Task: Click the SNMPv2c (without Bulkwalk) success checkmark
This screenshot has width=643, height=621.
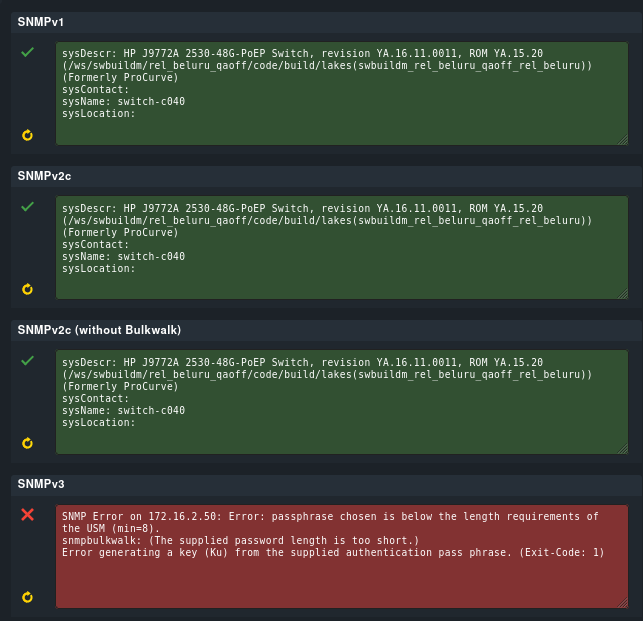Action: coord(28,360)
